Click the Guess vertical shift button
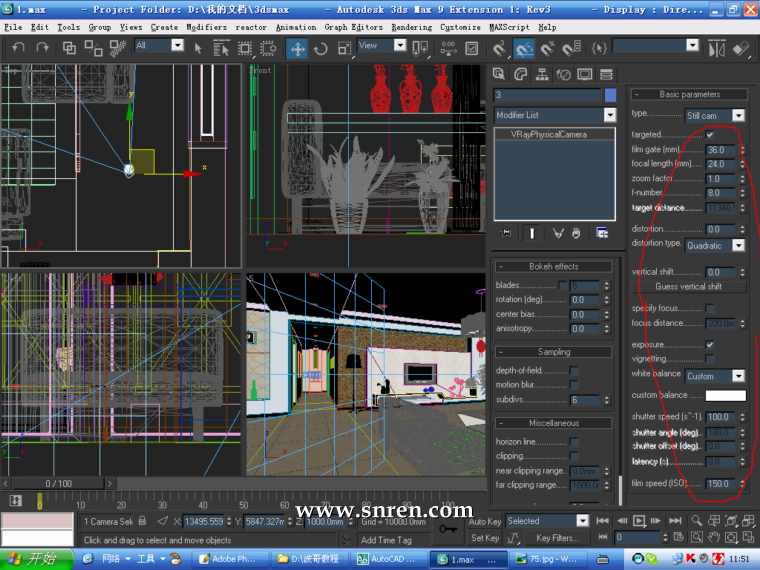The image size is (760, 570). click(x=688, y=286)
